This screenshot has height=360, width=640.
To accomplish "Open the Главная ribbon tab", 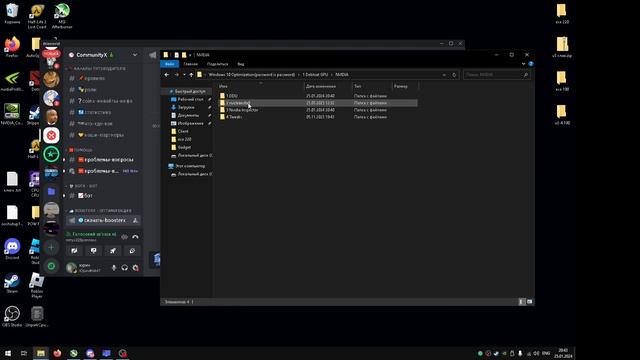I will (190, 64).
